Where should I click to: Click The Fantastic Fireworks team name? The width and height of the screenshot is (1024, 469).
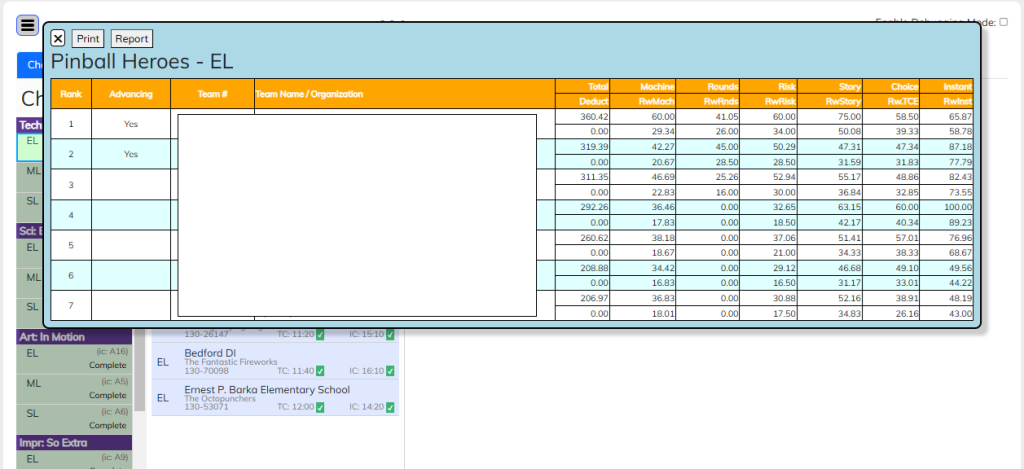click(x=231, y=362)
